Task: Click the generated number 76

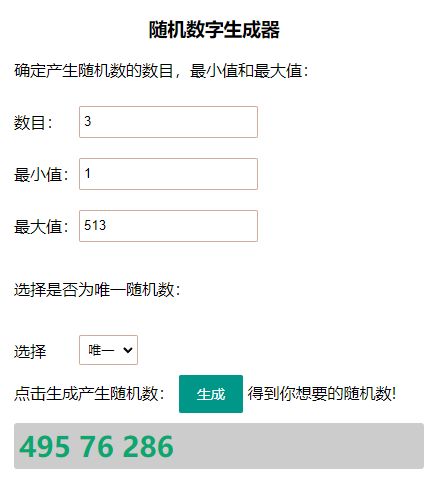Action: coord(97,446)
